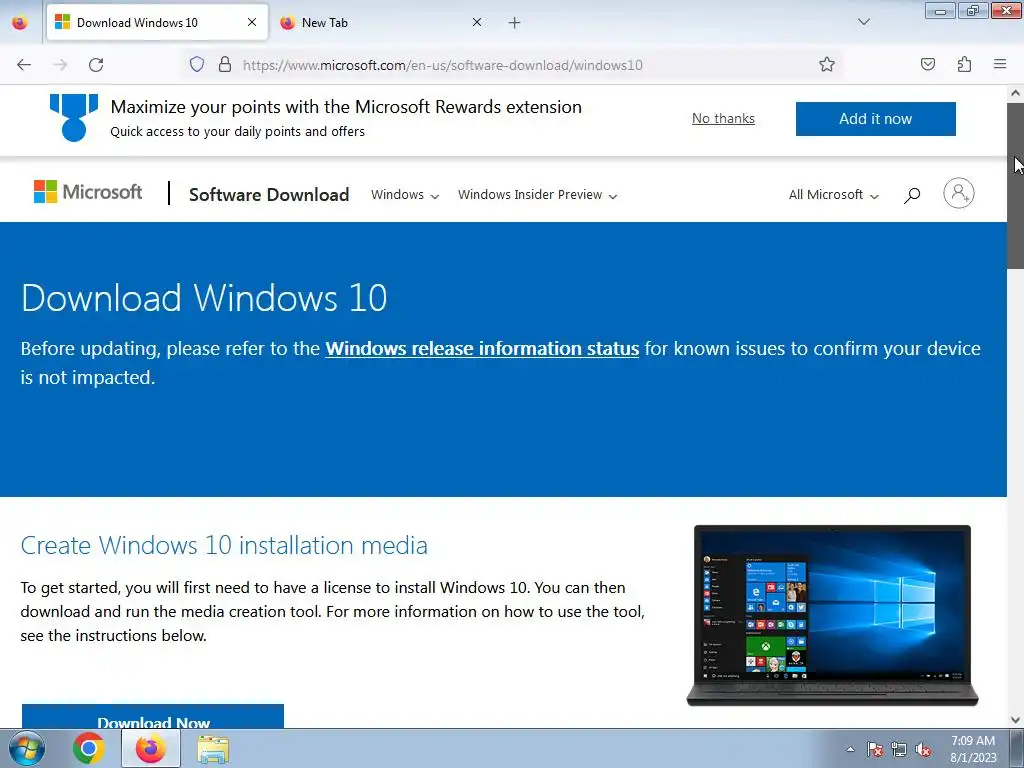Open the Windows release information status link
Viewport: 1024px width, 768px height.
coord(482,349)
